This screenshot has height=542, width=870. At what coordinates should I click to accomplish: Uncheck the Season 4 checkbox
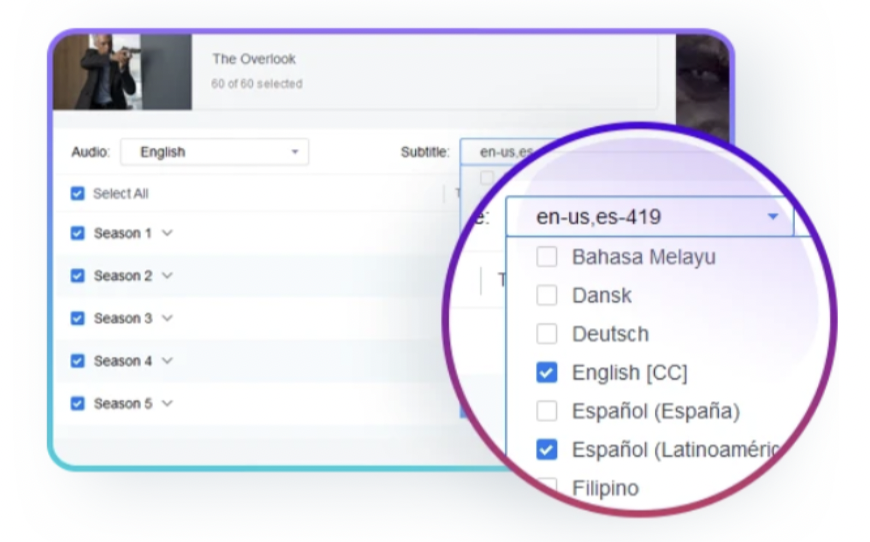[78, 361]
